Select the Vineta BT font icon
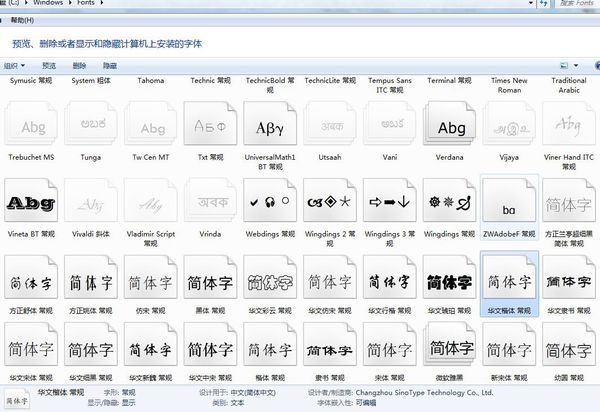 pos(31,200)
